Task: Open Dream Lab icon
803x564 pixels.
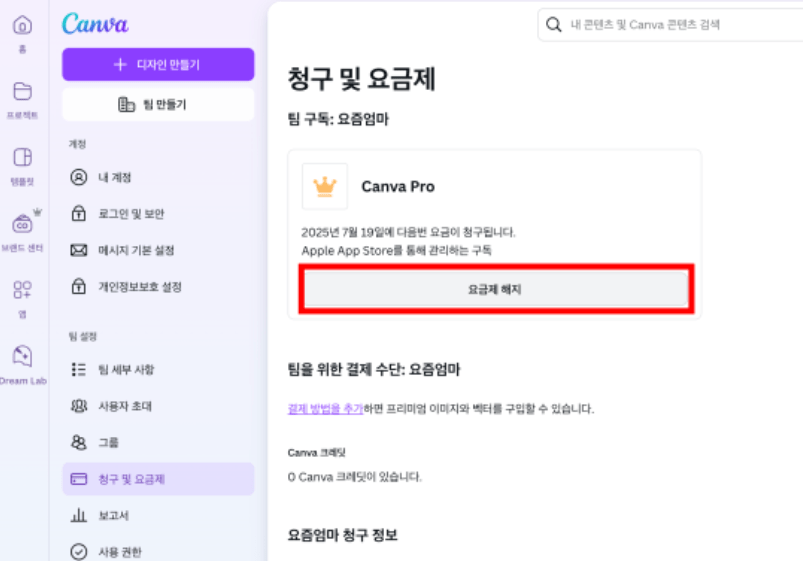Action: tap(23, 356)
